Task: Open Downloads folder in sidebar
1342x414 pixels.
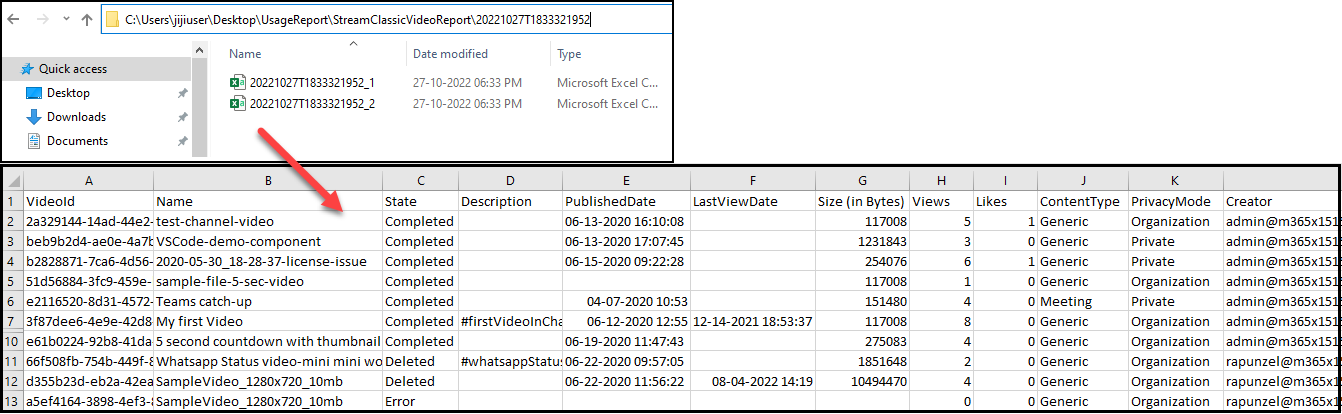Action: click(x=76, y=117)
